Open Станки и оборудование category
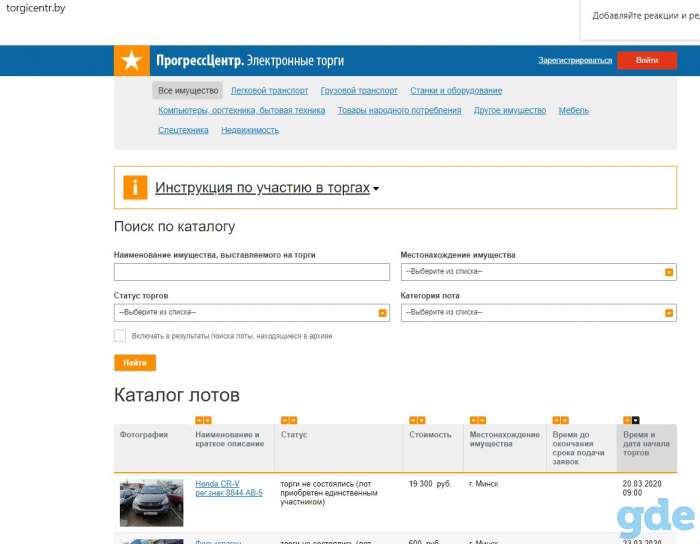This screenshot has height=544, width=700. point(456,91)
